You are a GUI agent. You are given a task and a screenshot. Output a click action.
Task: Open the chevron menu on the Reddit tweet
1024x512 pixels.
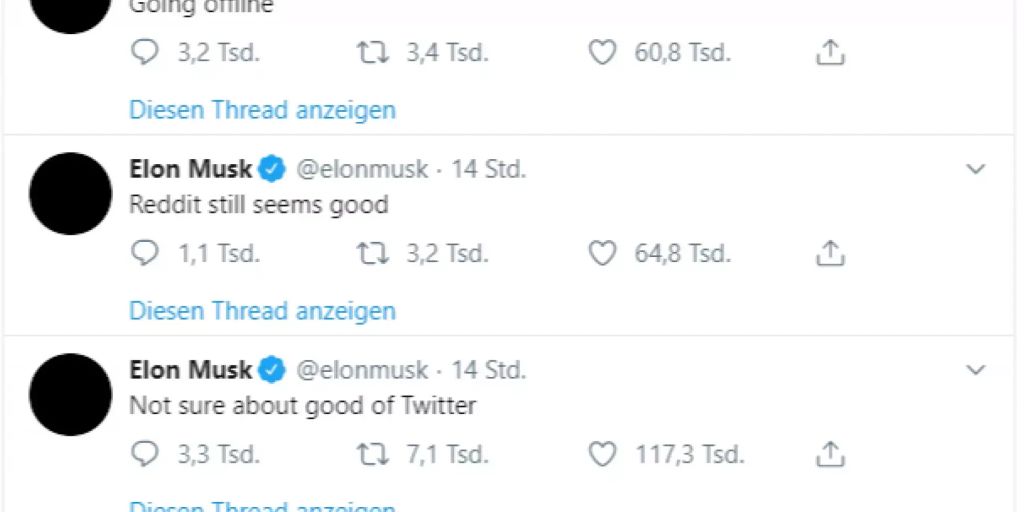(x=975, y=170)
